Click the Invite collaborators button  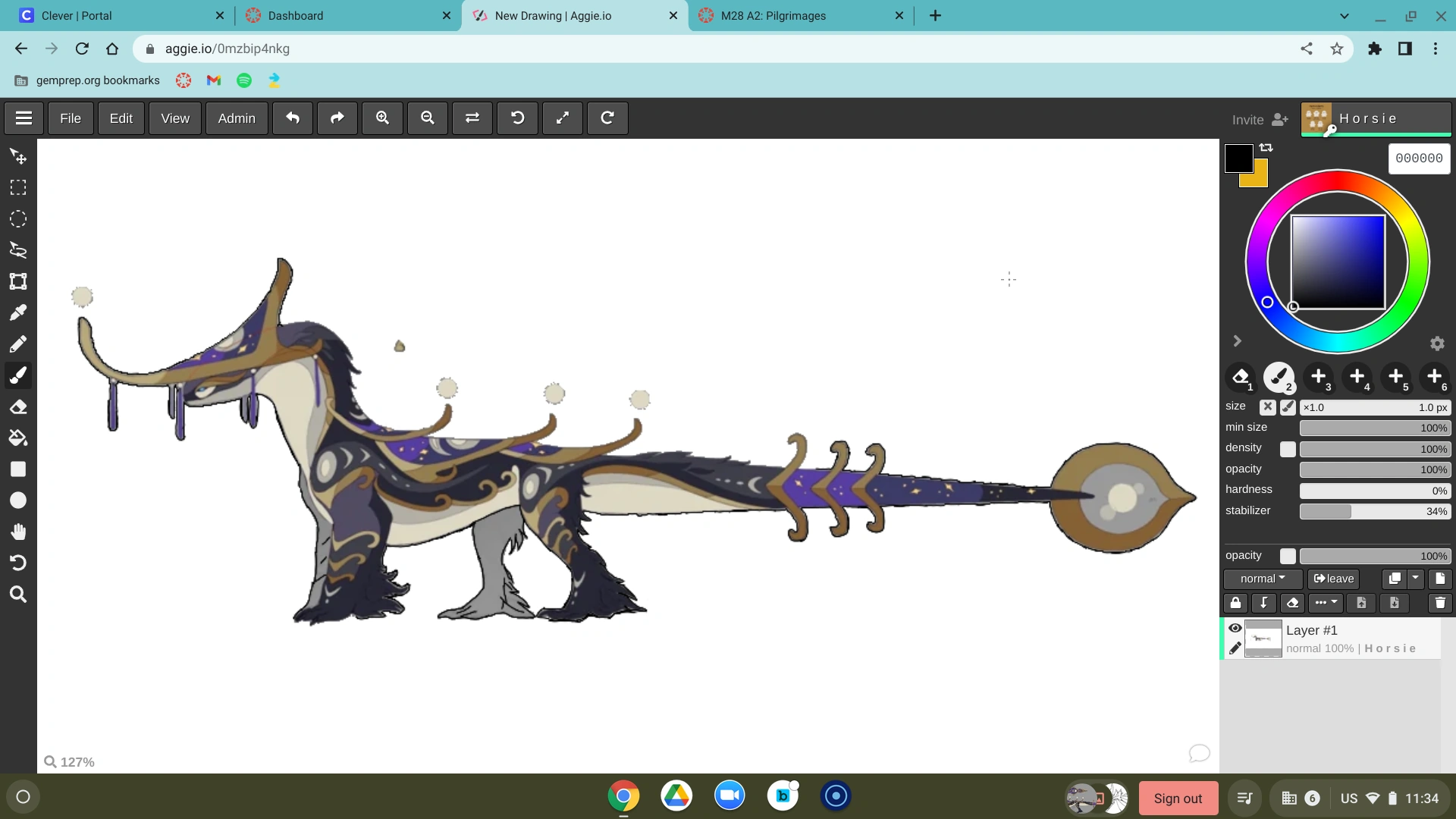click(1258, 119)
